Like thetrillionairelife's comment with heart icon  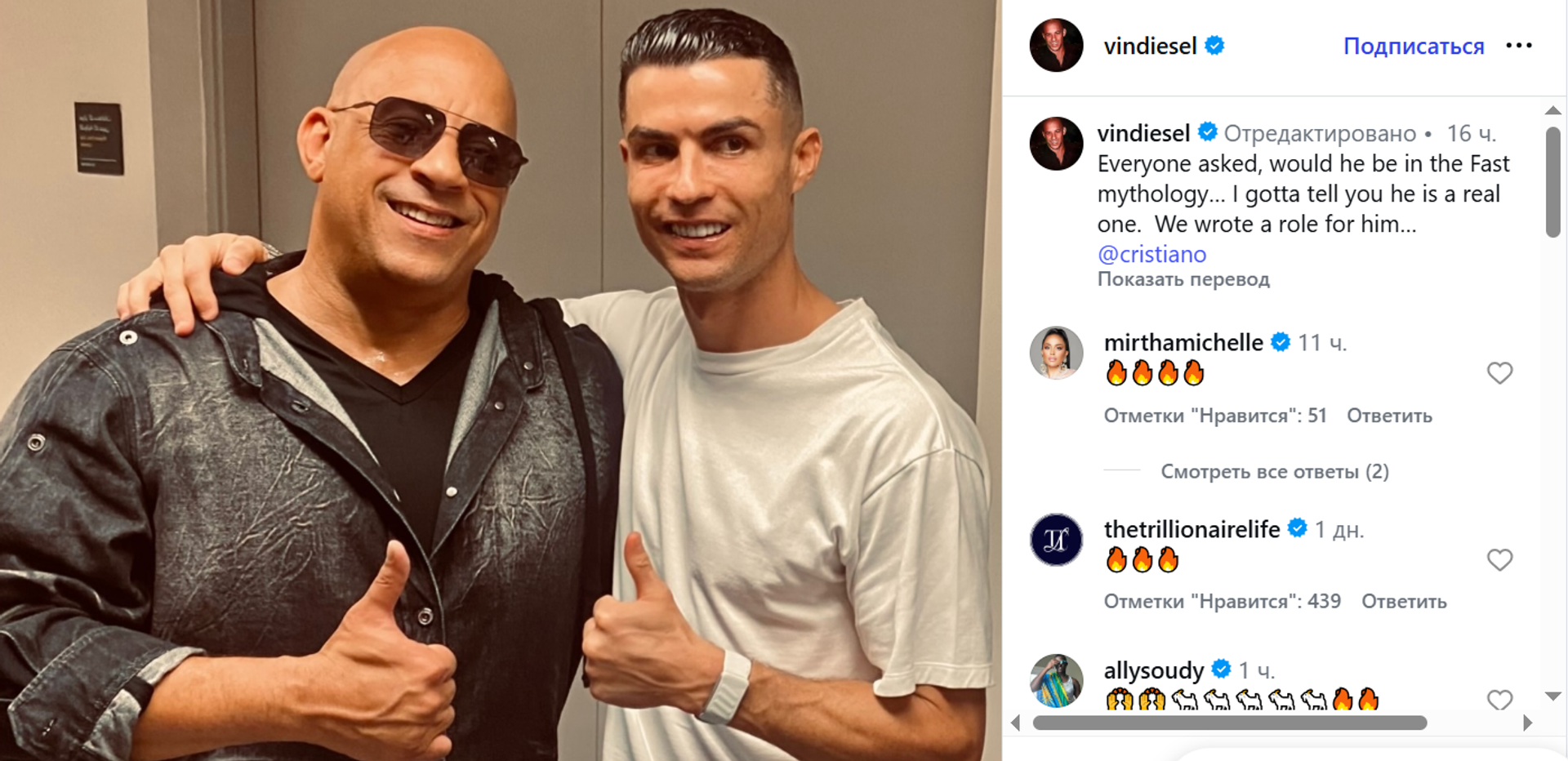point(1499,560)
